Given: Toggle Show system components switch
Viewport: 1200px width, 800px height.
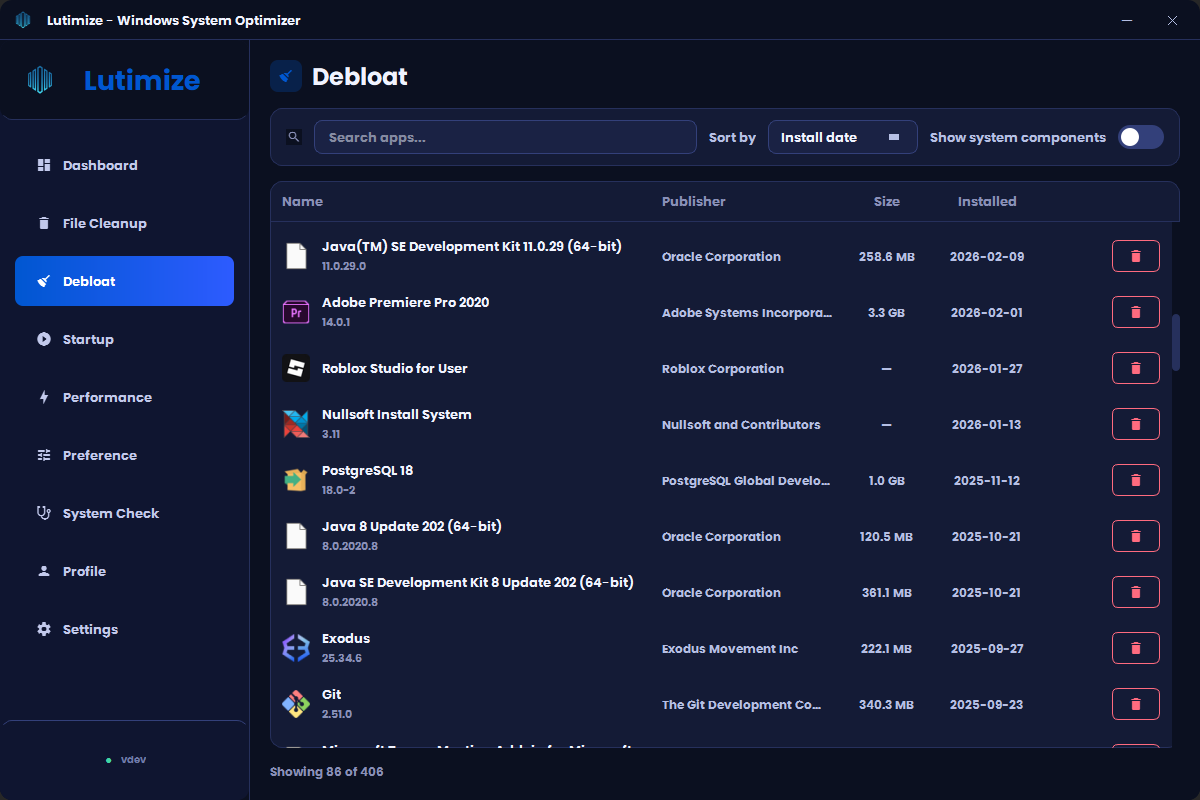Looking at the screenshot, I should pyautogui.click(x=1141, y=137).
